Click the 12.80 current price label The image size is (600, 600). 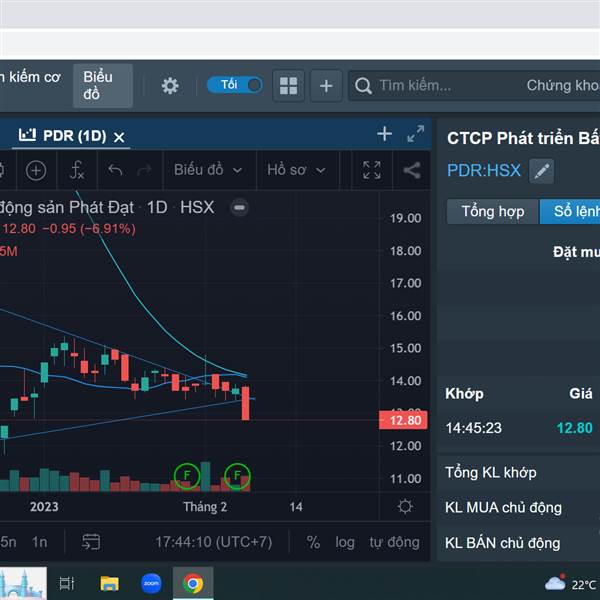point(403,420)
